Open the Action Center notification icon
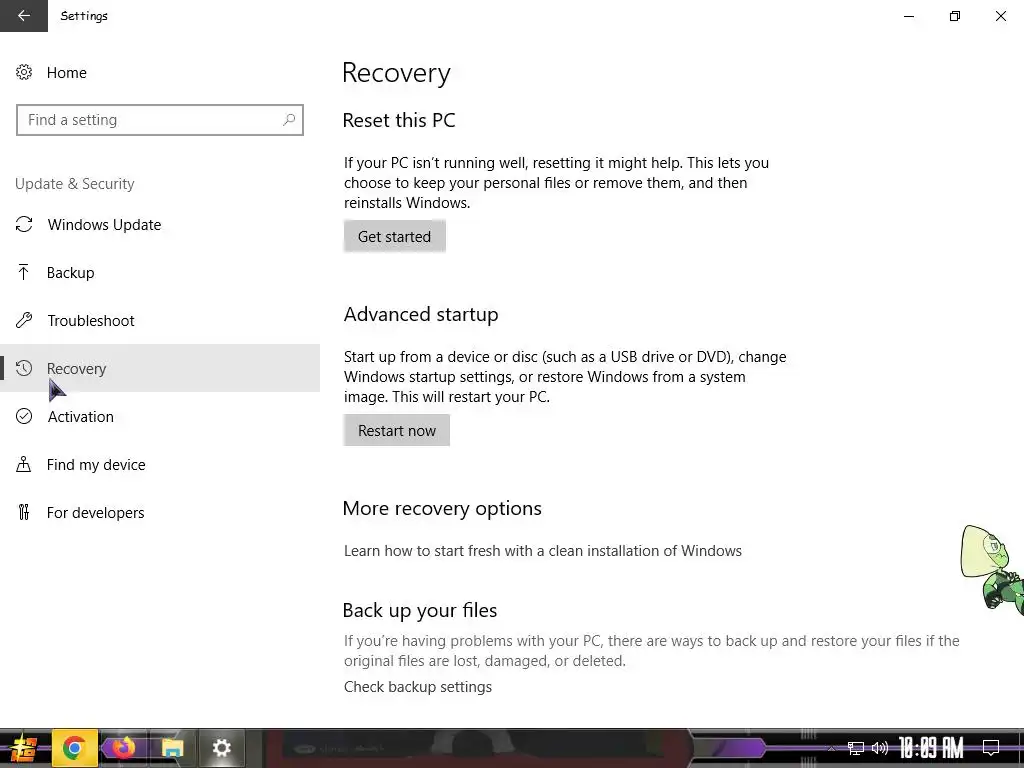Image resolution: width=1024 pixels, height=768 pixels. [991, 748]
